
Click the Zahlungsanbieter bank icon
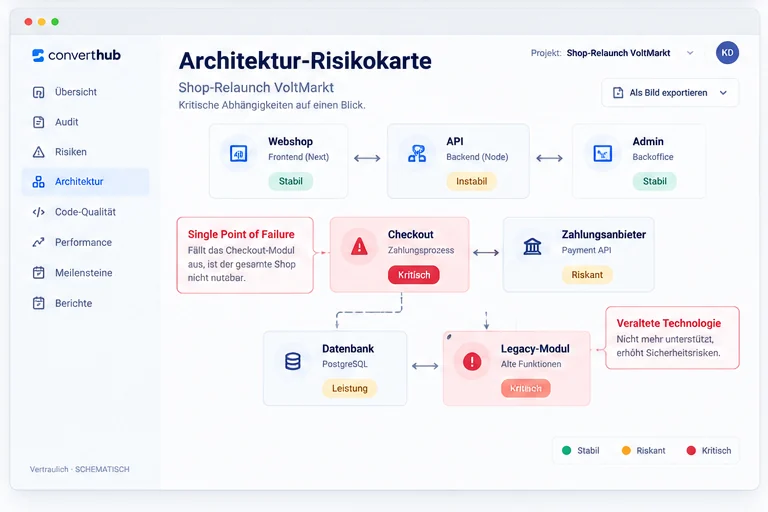point(532,246)
